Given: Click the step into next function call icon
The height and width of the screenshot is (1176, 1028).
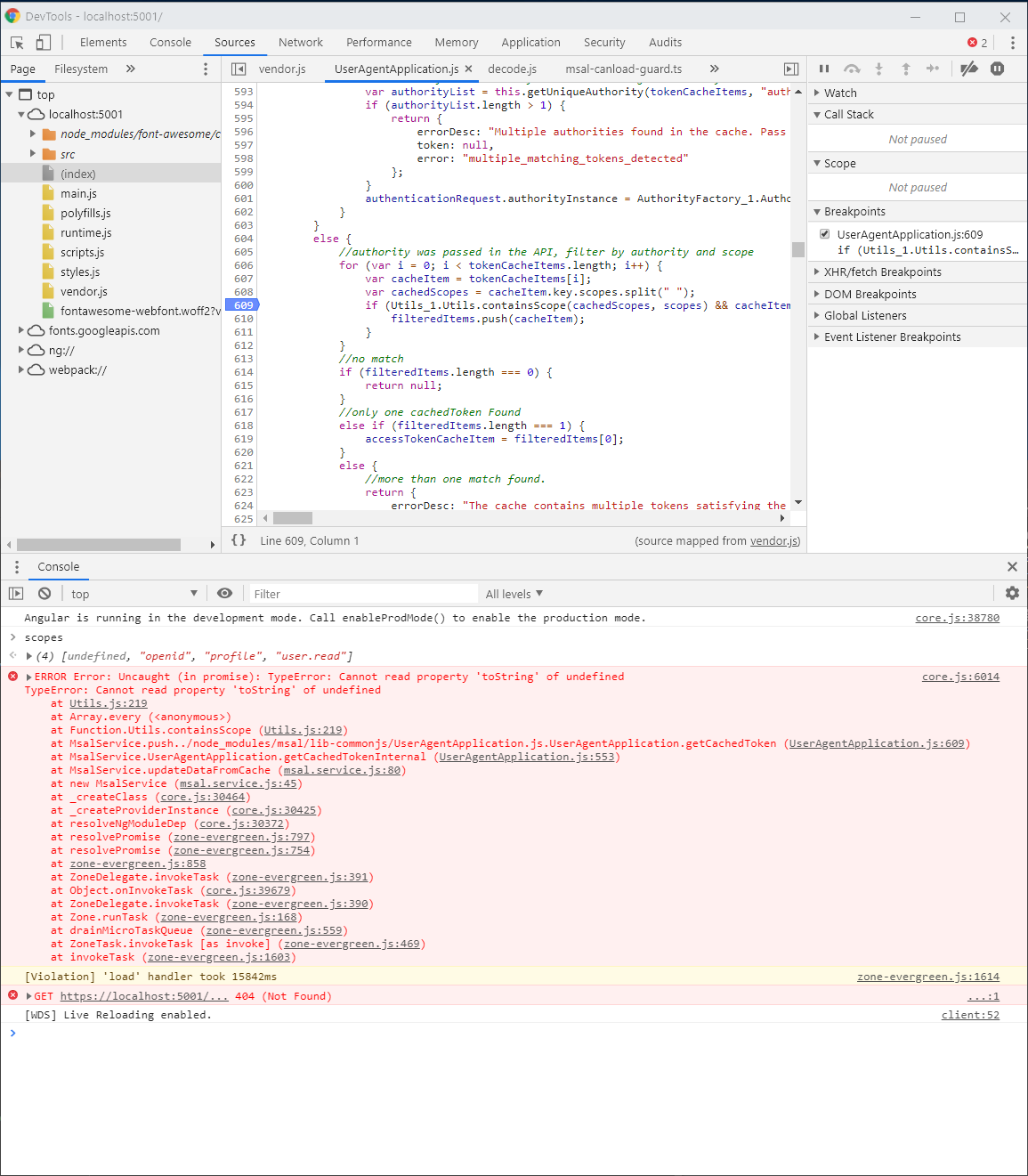Looking at the screenshot, I should (x=879, y=69).
